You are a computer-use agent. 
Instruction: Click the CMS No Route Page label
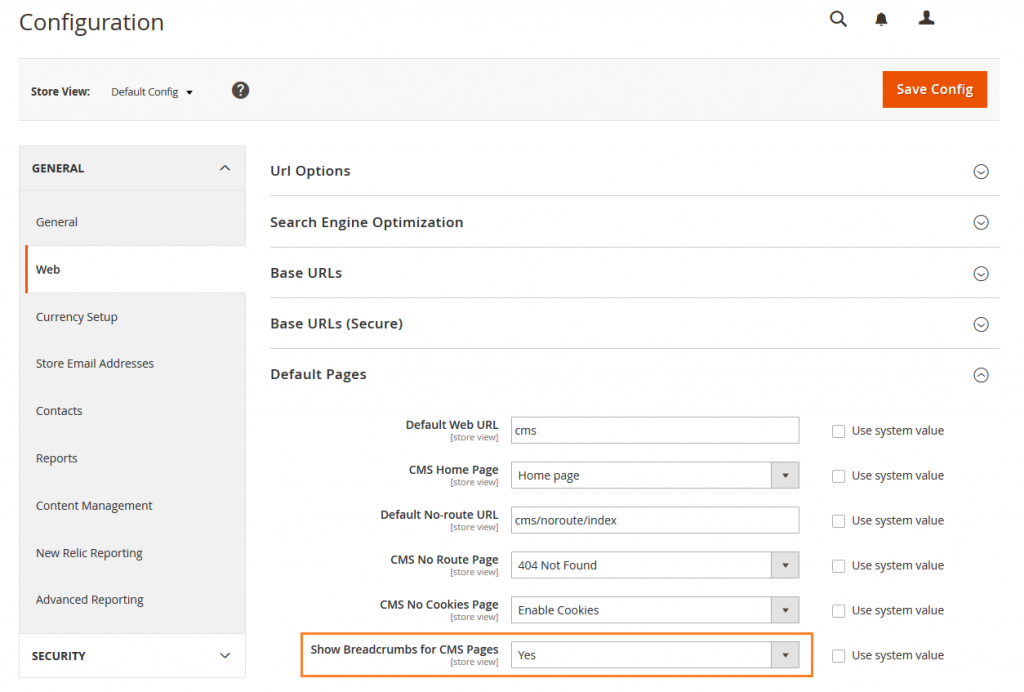(444, 560)
